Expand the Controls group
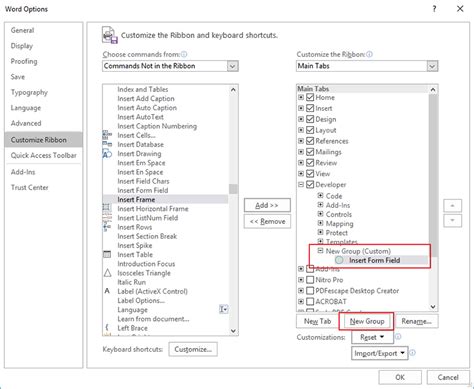This screenshot has width=474, height=389. 320,214
